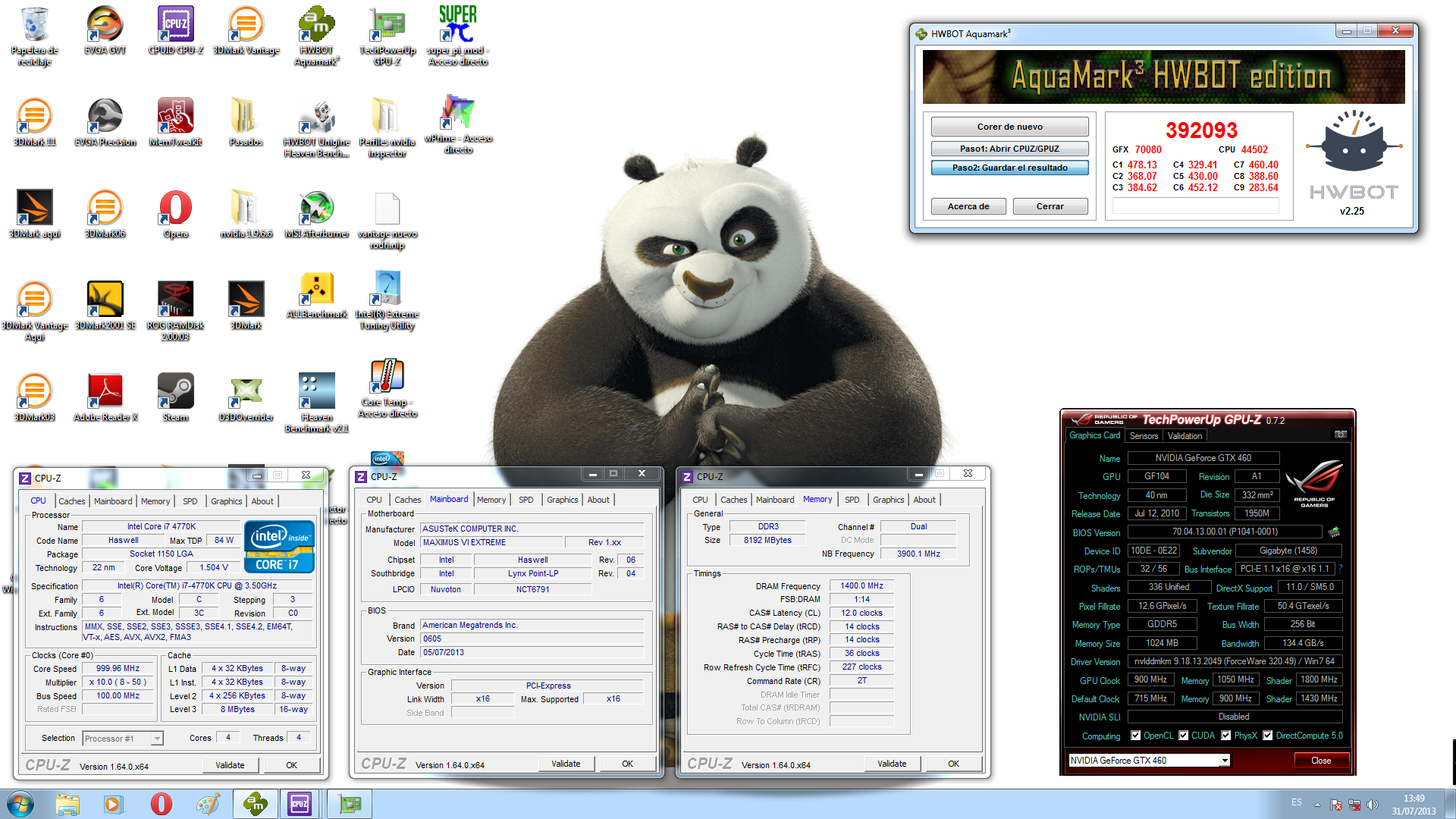Launch Opera from the desktop icon

[x=176, y=214]
